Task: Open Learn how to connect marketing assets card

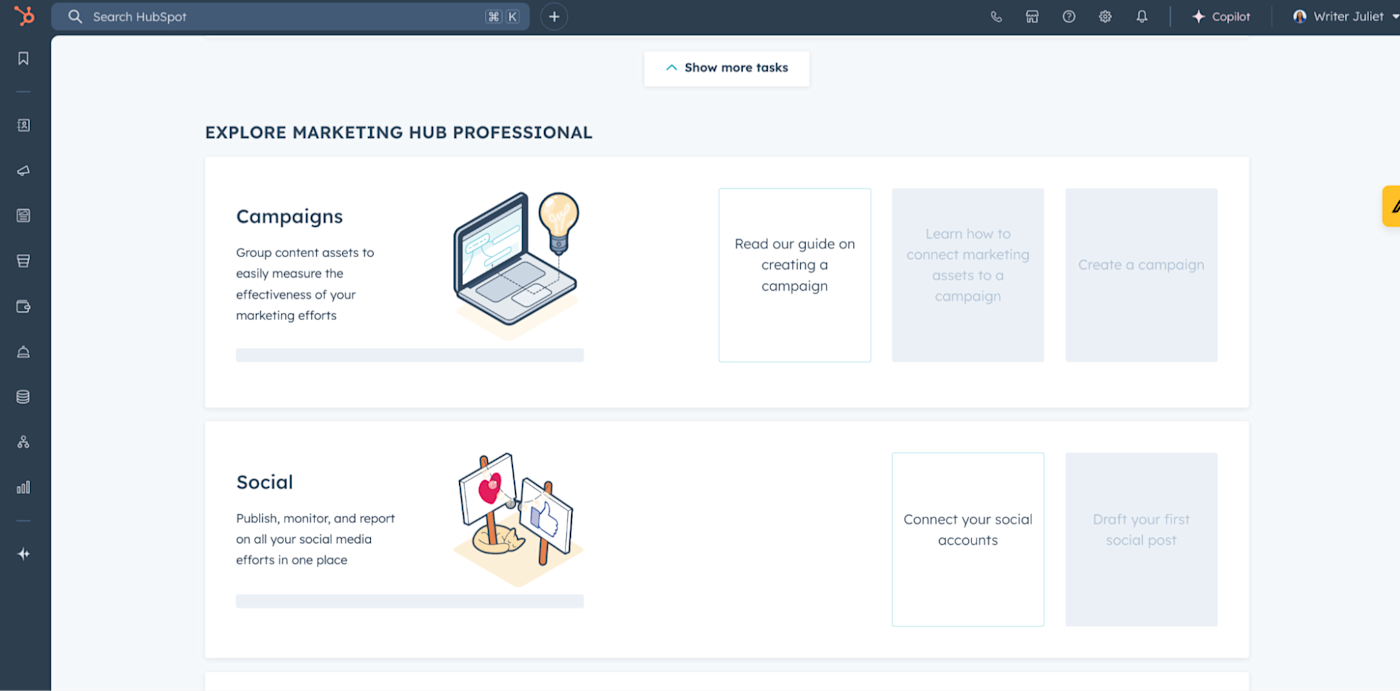Action: click(968, 275)
